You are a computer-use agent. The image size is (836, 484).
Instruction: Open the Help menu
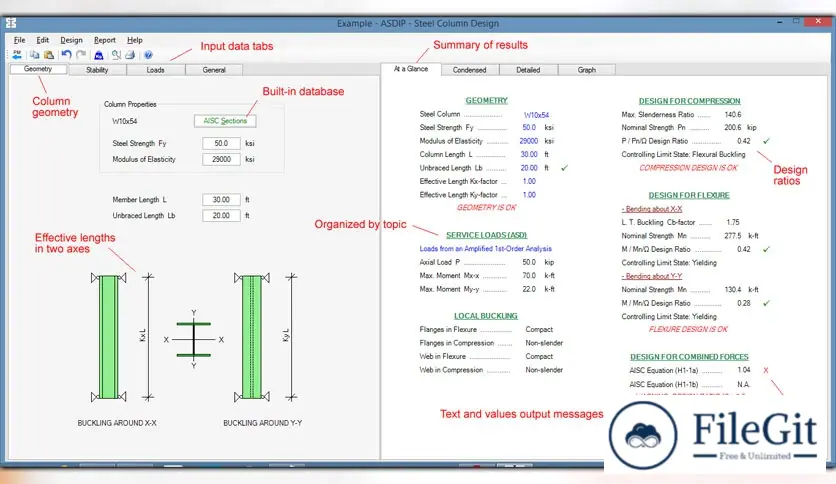pyautogui.click(x=134, y=40)
